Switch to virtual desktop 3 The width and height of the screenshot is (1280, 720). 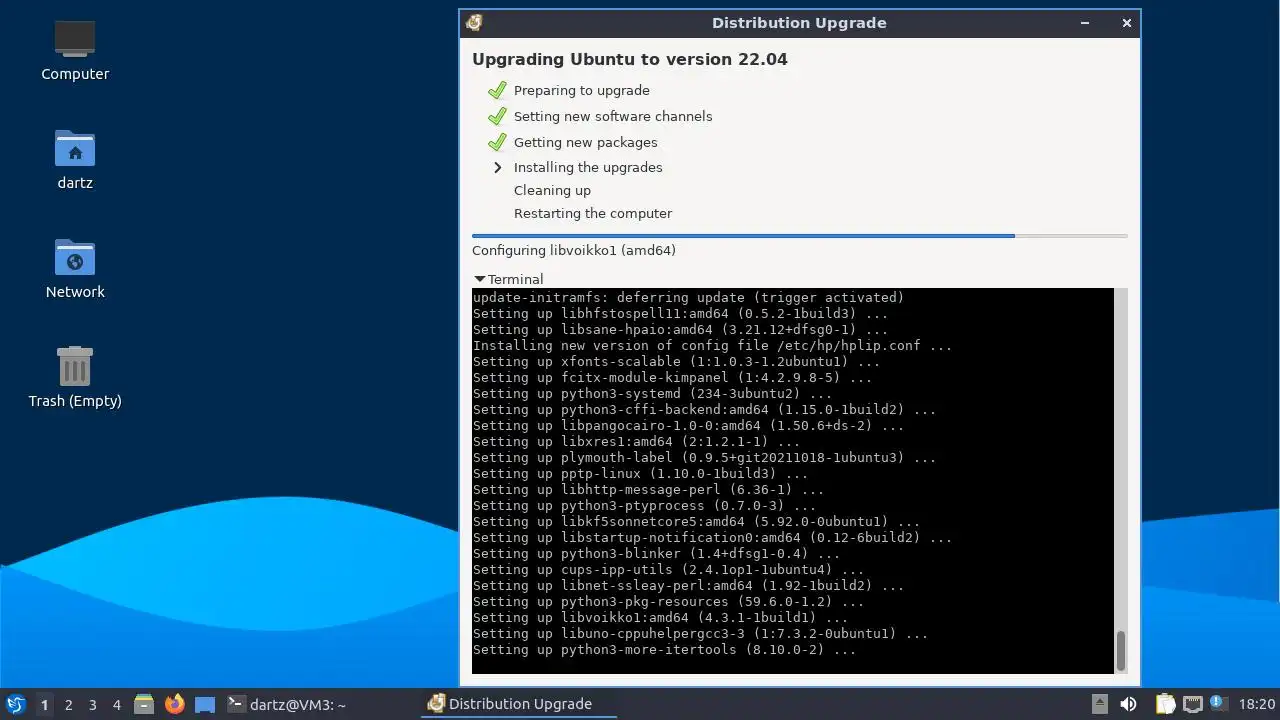[x=92, y=704]
